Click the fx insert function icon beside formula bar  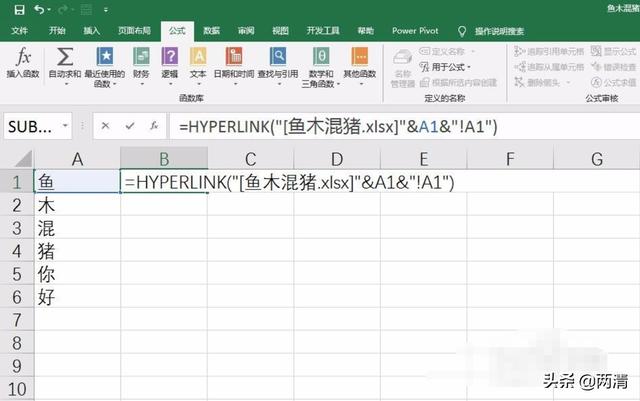pyautogui.click(x=154, y=126)
